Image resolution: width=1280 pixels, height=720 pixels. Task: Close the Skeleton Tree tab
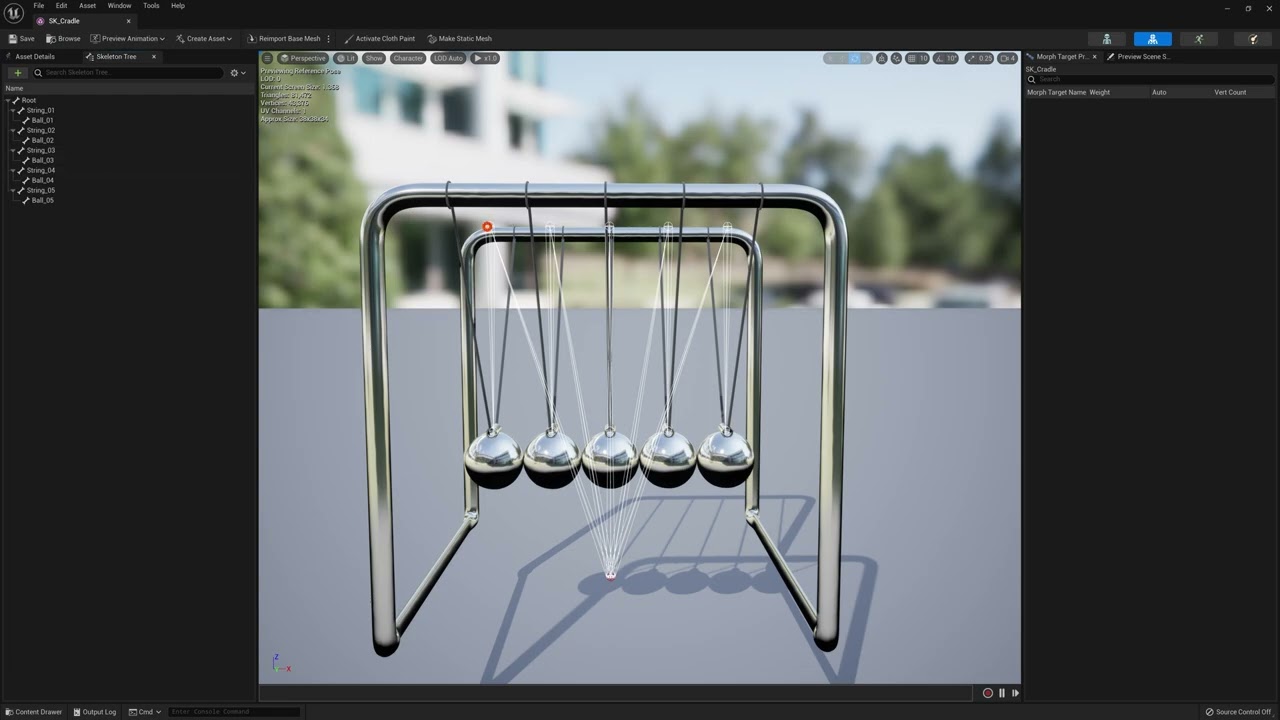tap(153, 57)
